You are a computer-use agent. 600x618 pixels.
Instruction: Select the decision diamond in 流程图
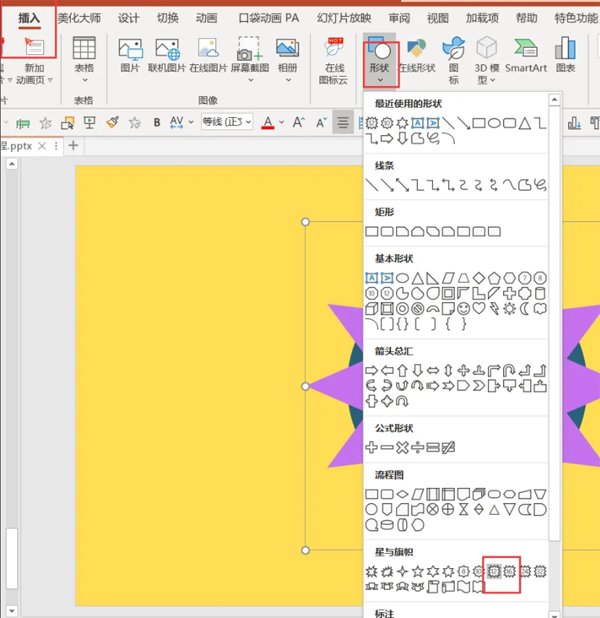[x=402, y=494]
